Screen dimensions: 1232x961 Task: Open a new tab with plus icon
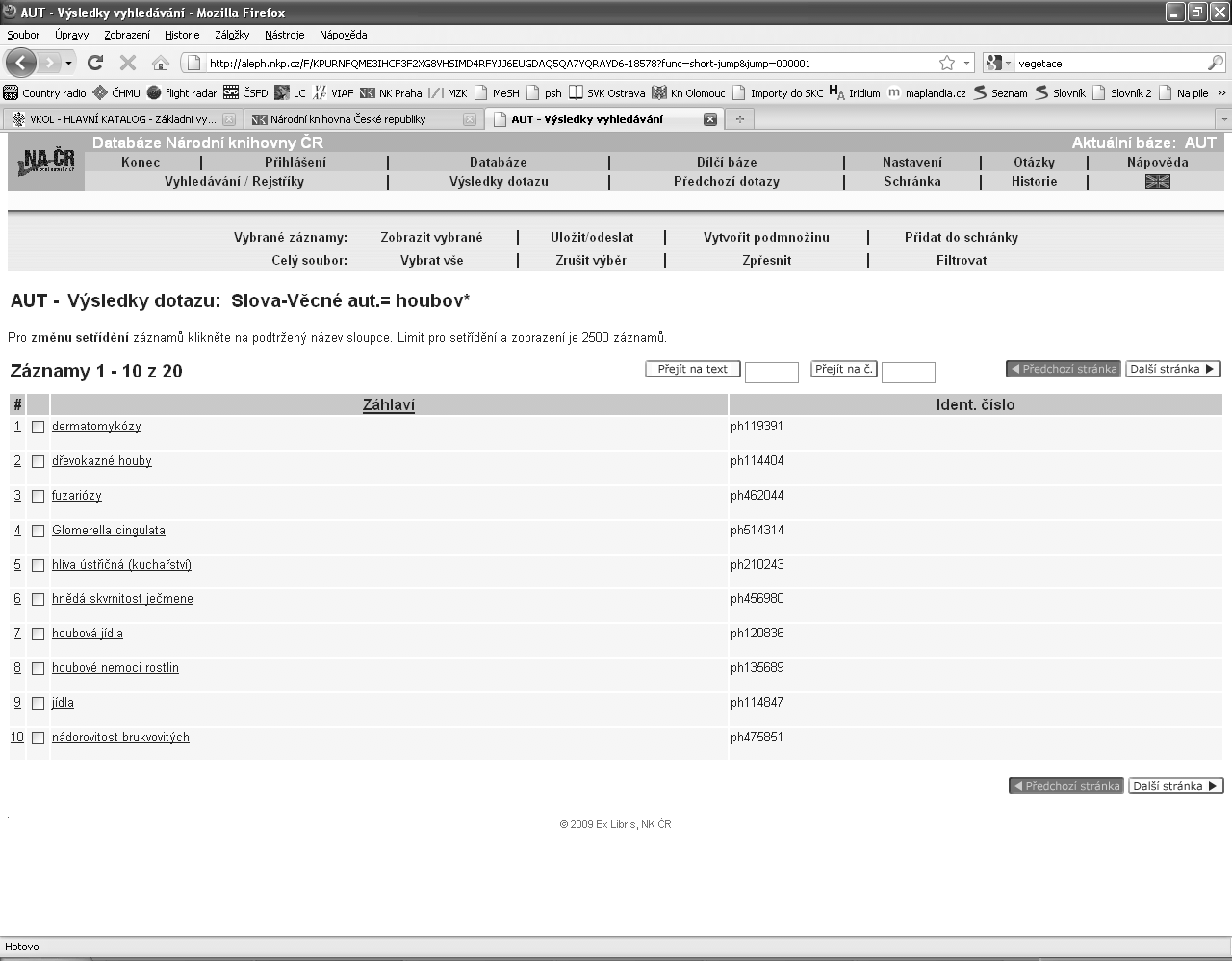(739, 119)
